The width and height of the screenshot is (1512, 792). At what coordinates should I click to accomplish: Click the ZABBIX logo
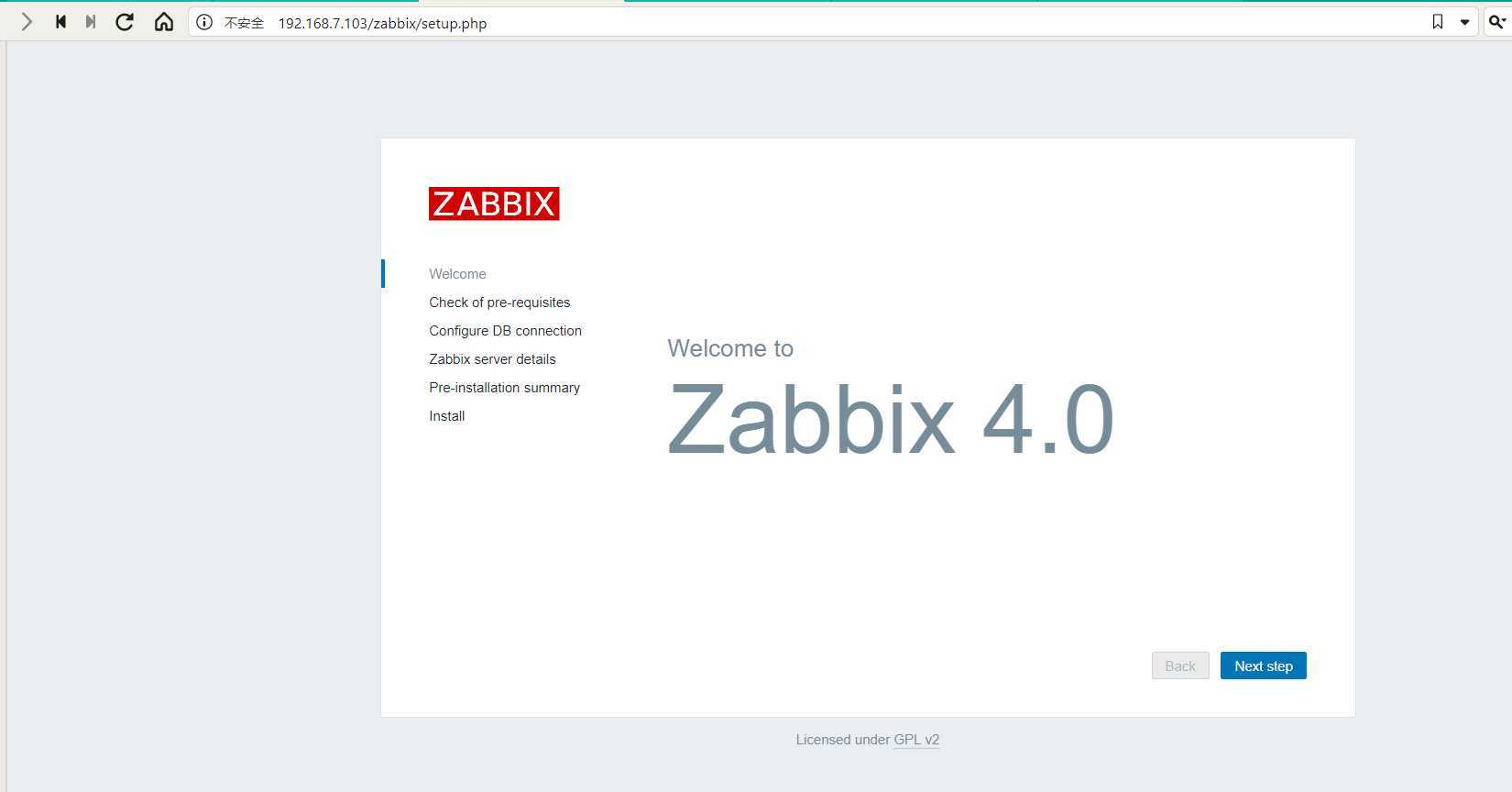[x=494, y=203]
